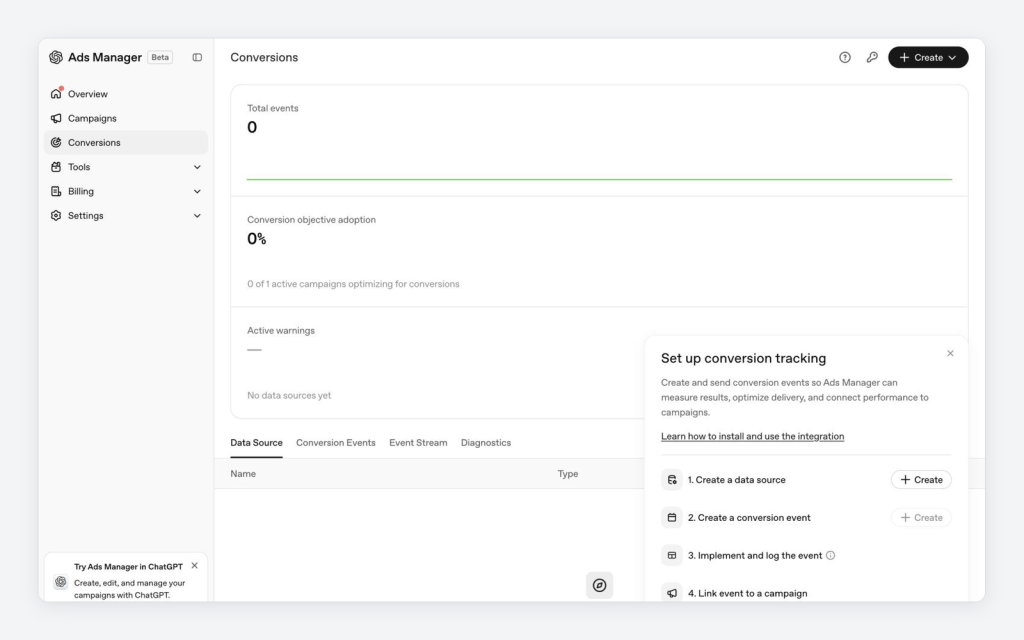Click the Billing receipt icon
This screenshot has width=1024, height=640.
pos(56,191)
